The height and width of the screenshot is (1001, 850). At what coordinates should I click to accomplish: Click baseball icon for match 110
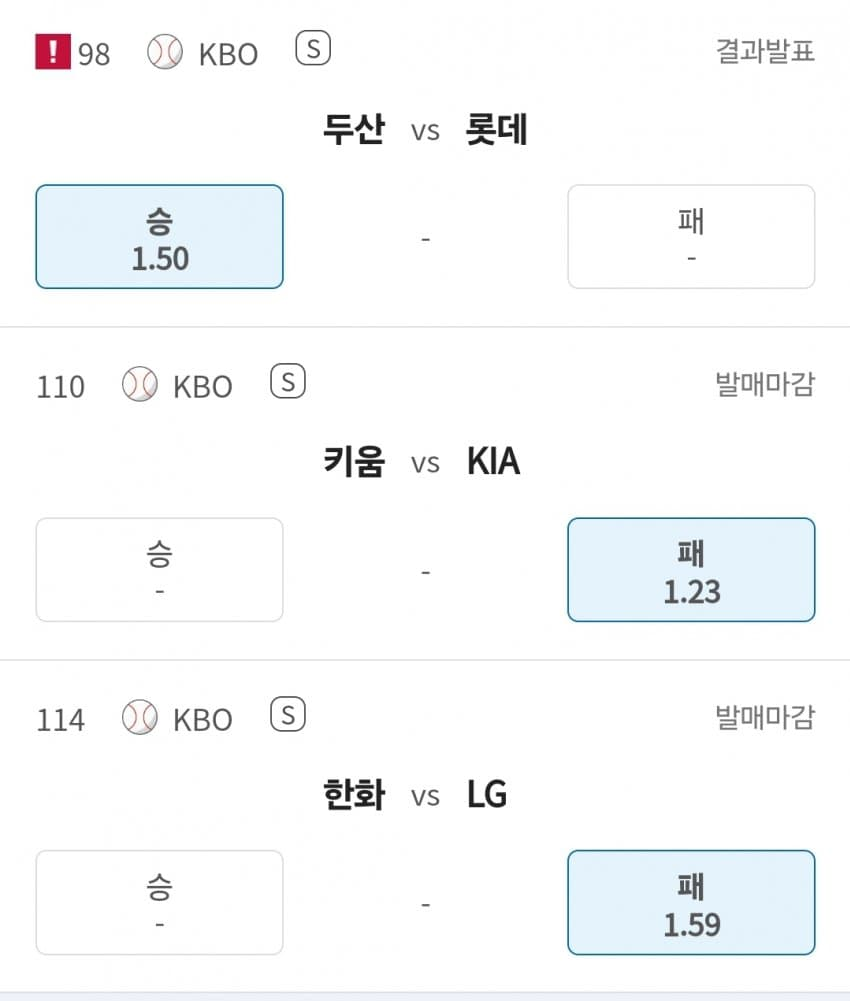[140, 385]
